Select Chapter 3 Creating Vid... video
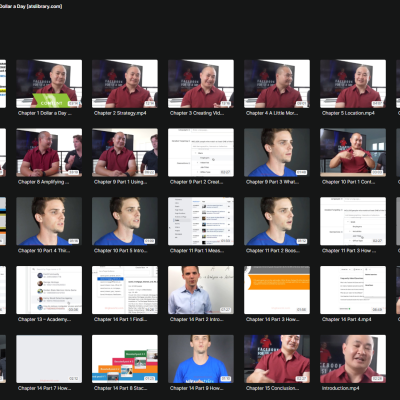Viewport: 400px width, 400px height. (x=201, y=84)
